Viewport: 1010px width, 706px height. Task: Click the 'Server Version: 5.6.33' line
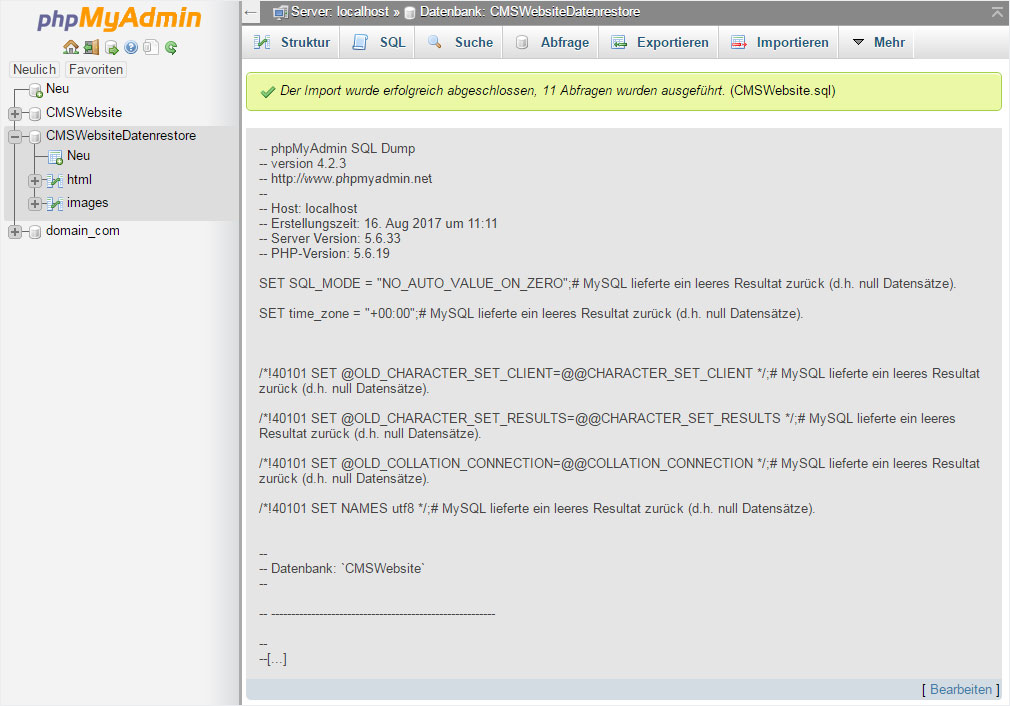click(x=330, y=238)
